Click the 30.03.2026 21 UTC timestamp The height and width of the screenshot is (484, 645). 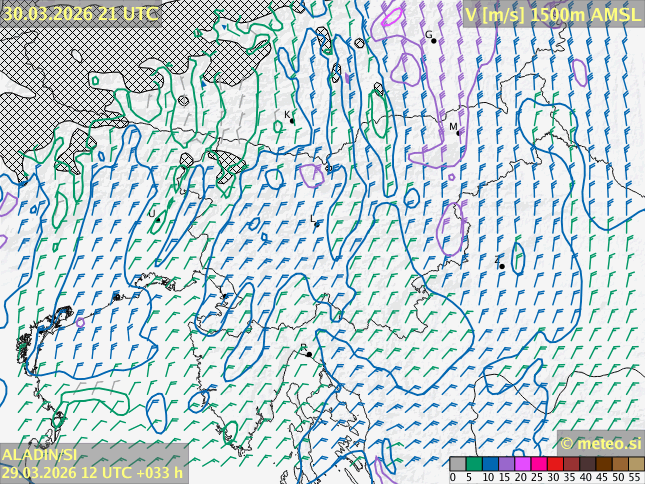pyautogui.click(x=80, y=13)
